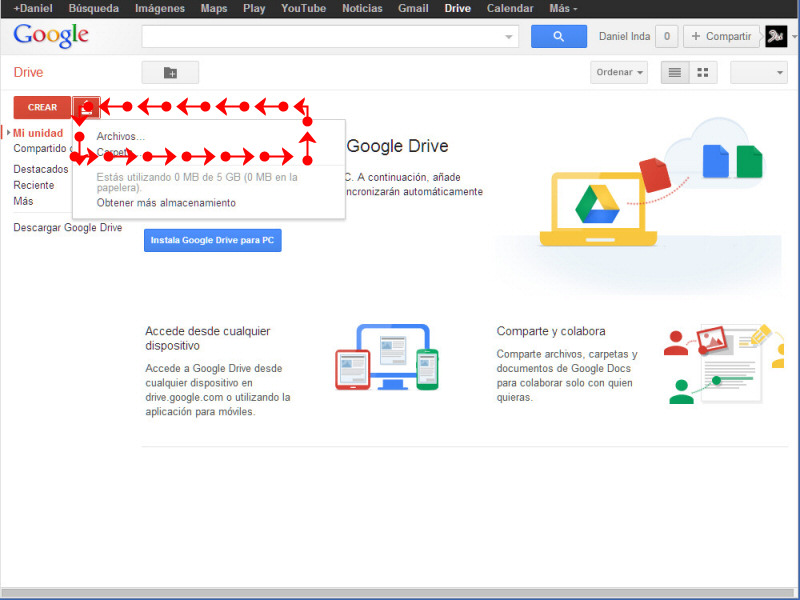Go to +Daniel in top bar
Screen dimensions: 800x600
point(33,8)
